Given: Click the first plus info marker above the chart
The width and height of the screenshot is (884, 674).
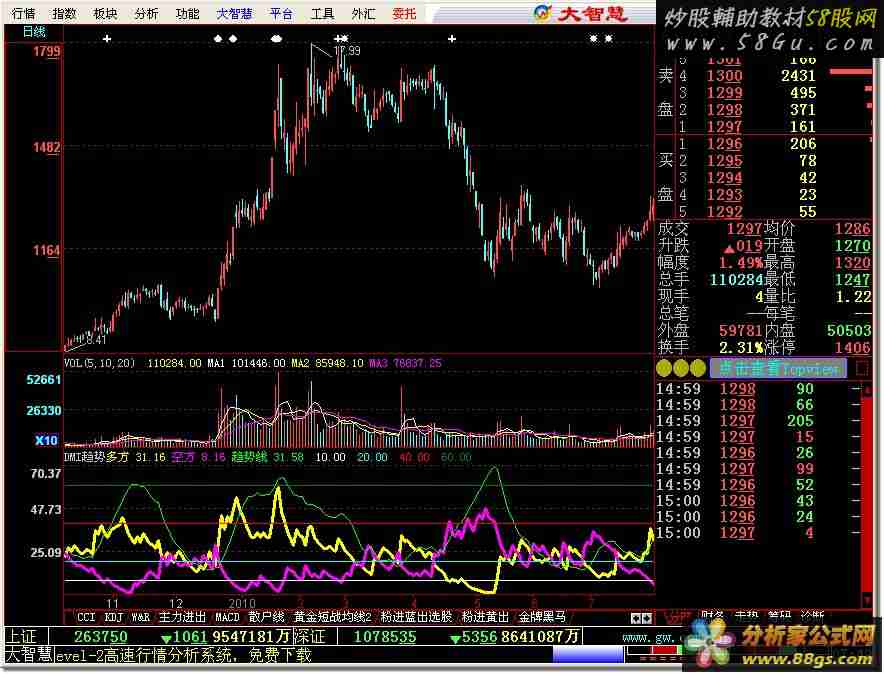Looking at the screenshot, I should (x=107, y=39).
